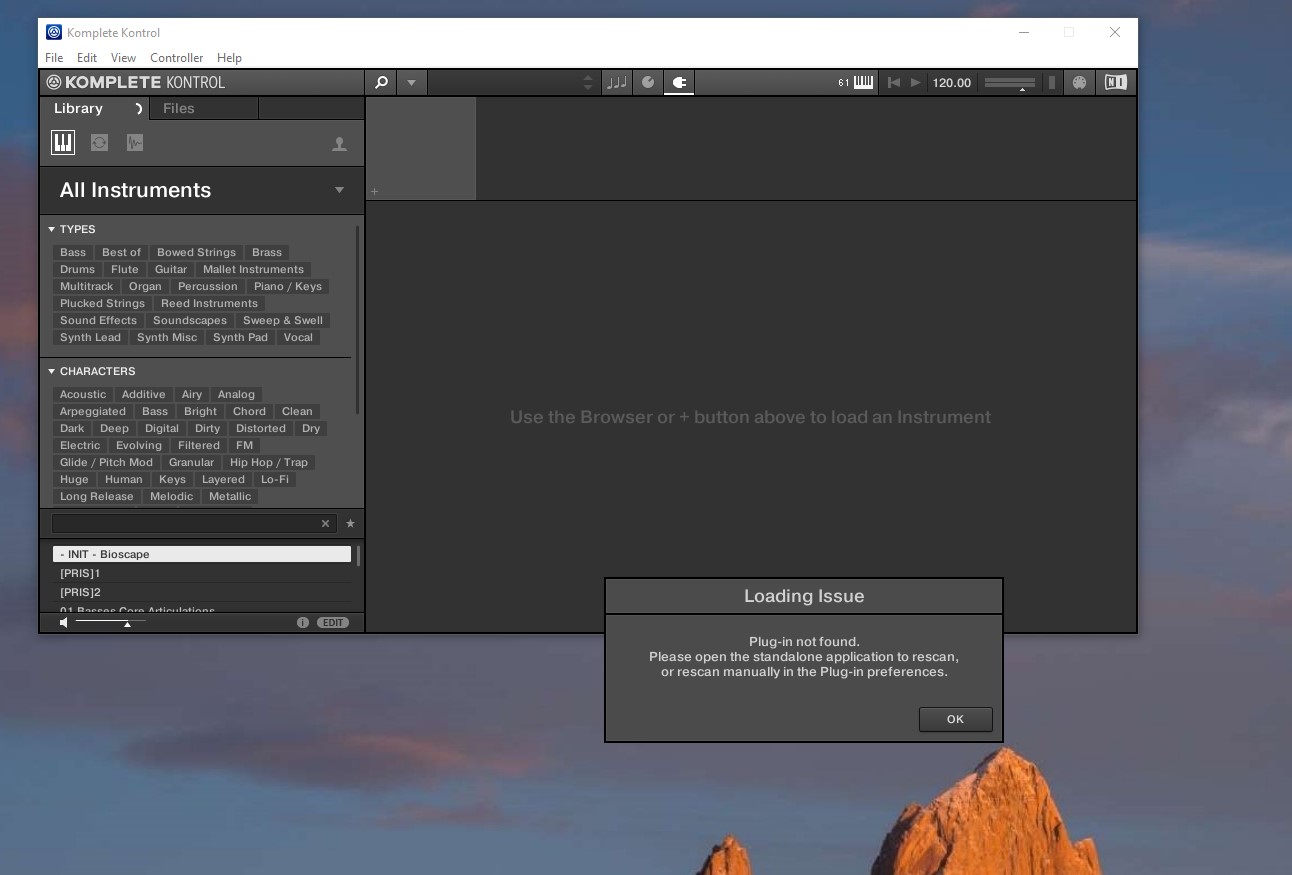Open the header dropdown arrow next to search
This screenshot has width=1292, height=875.
[x=411, y=83]
